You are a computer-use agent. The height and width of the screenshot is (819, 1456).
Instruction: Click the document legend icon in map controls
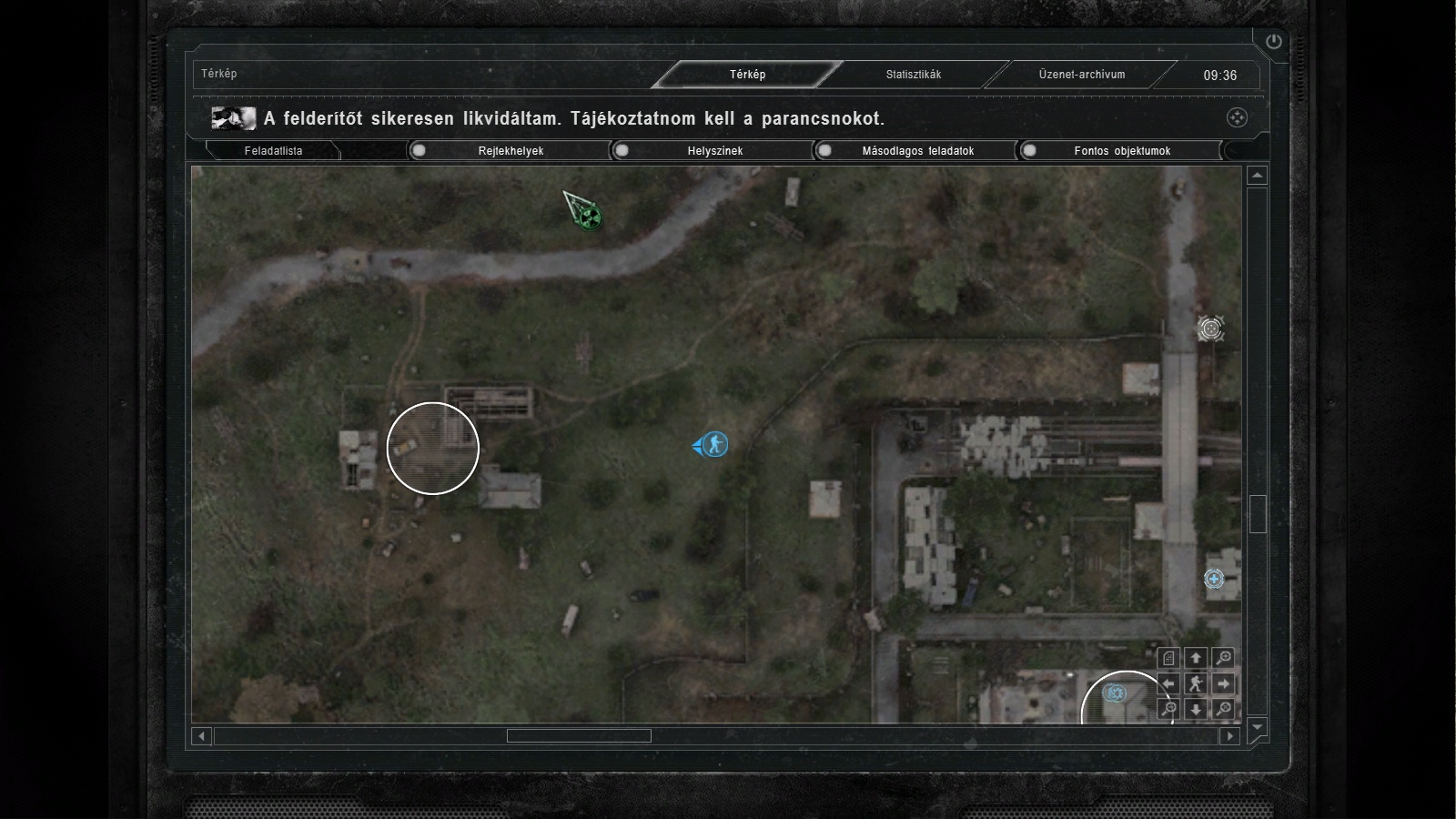(1168, 657)
